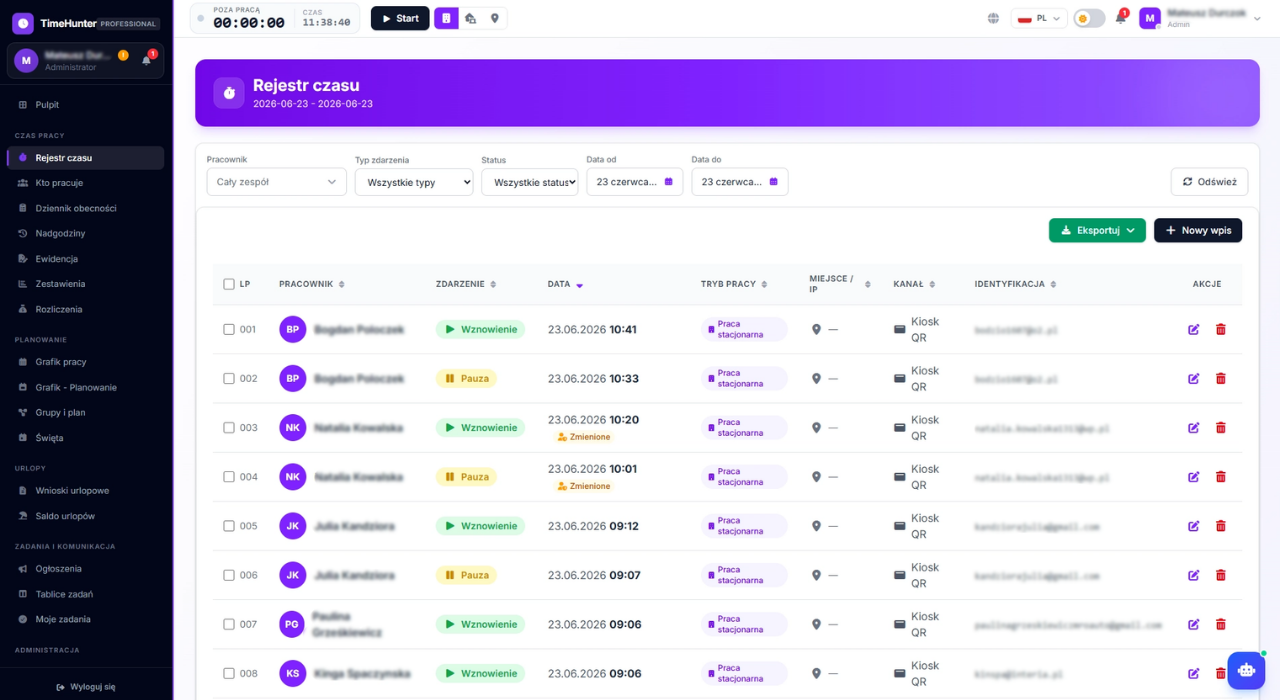Open Zestawienia in the sidebar
1280x700 pixels.
coord(85,284)
